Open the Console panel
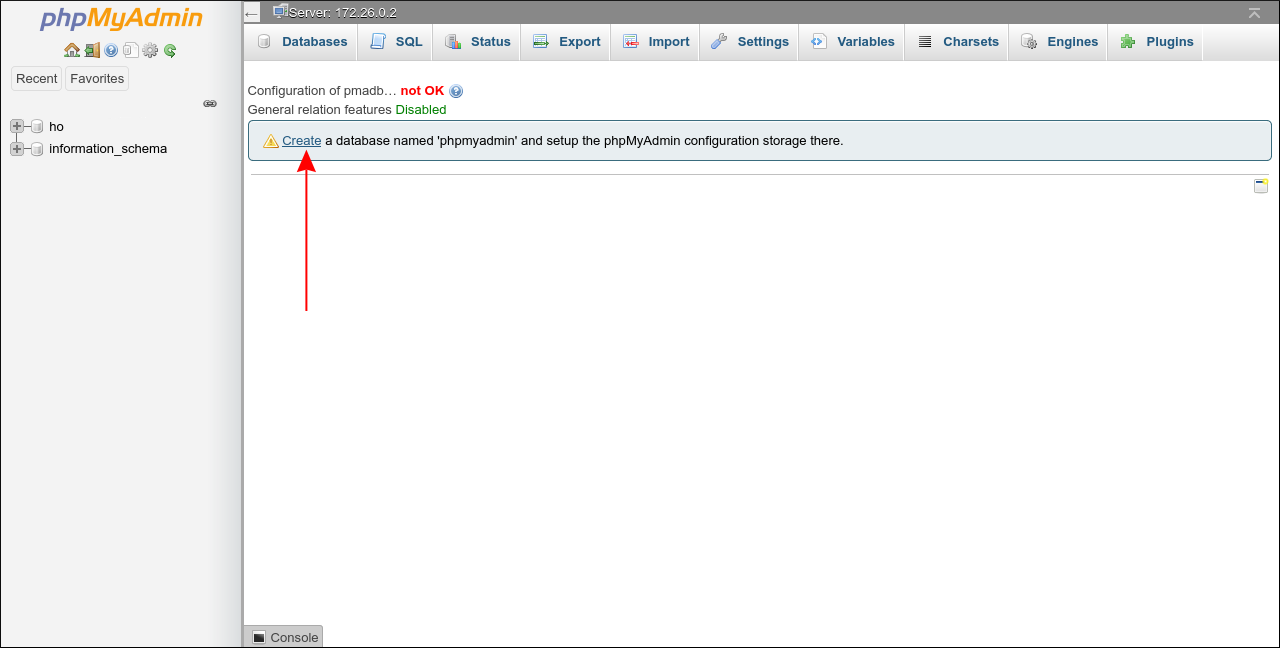 283,636
